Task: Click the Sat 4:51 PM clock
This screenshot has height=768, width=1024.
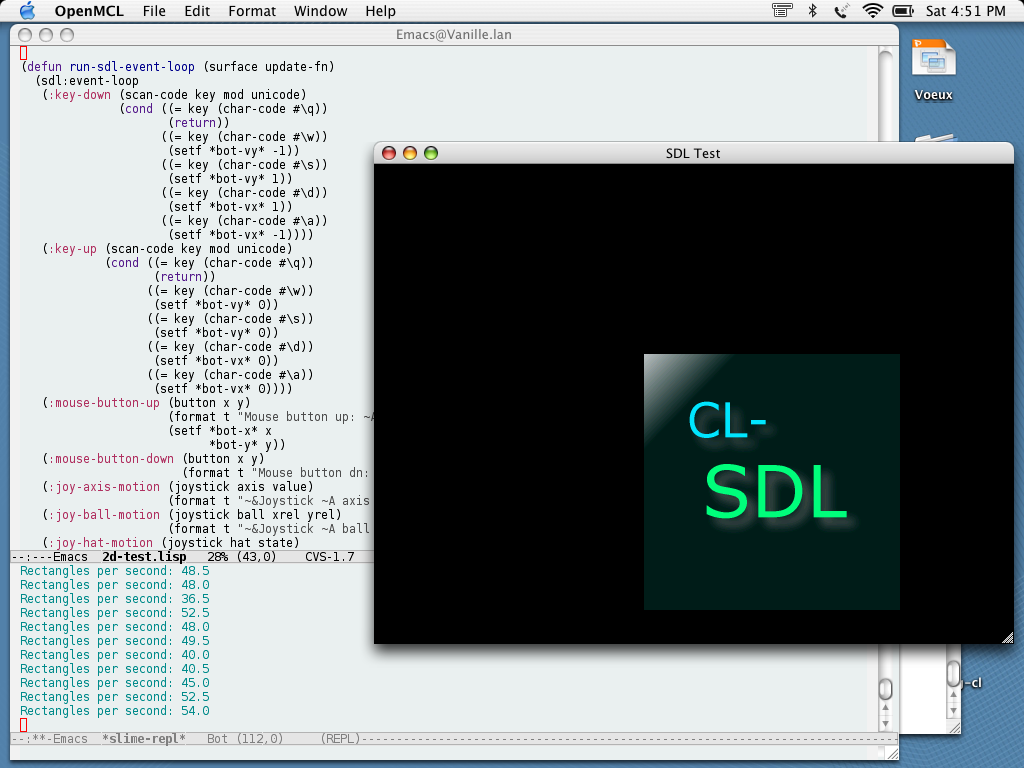Action: (965, 11)
